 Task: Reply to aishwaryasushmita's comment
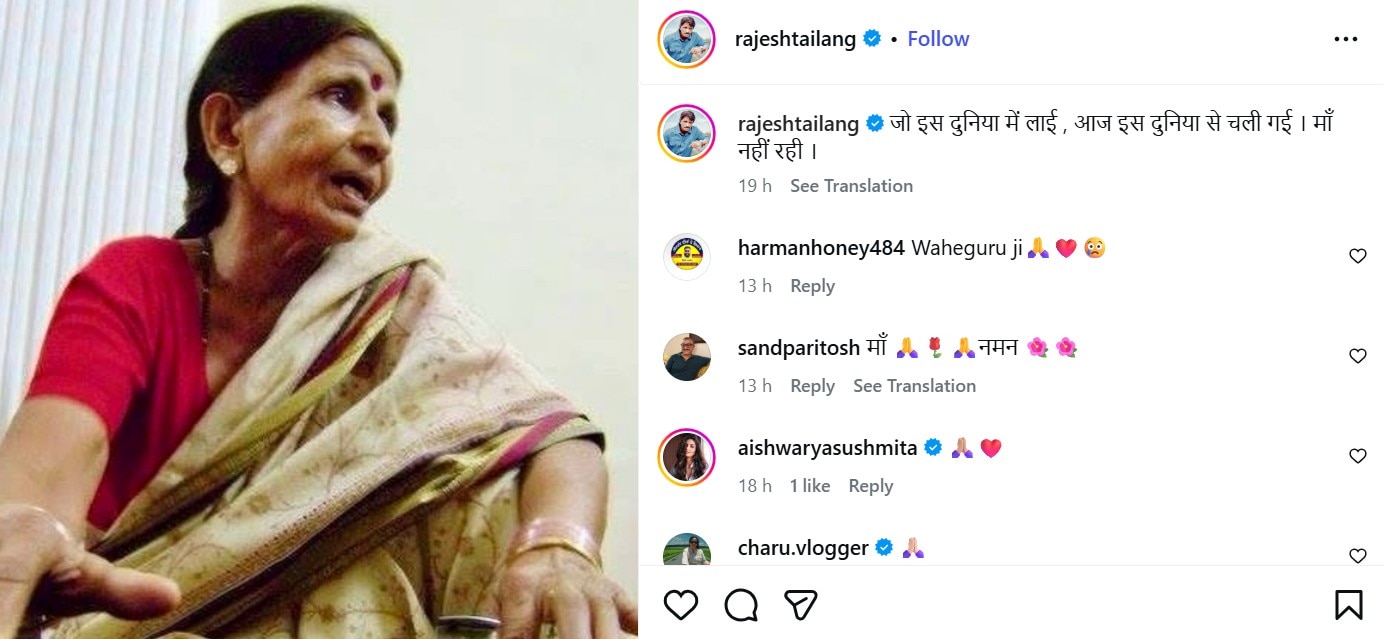tap(870, 486)
